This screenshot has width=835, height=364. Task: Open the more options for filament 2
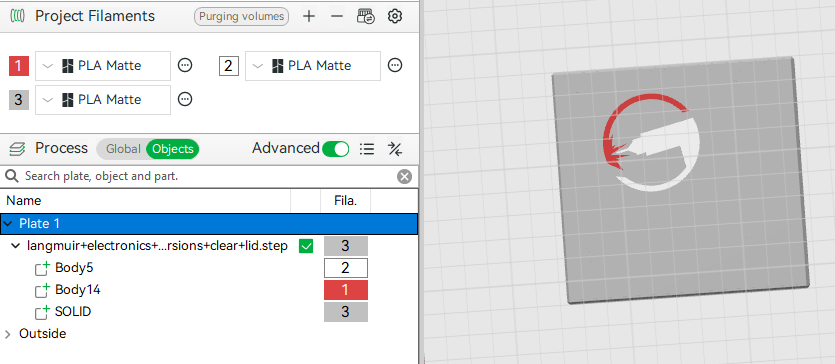(395, 65)
